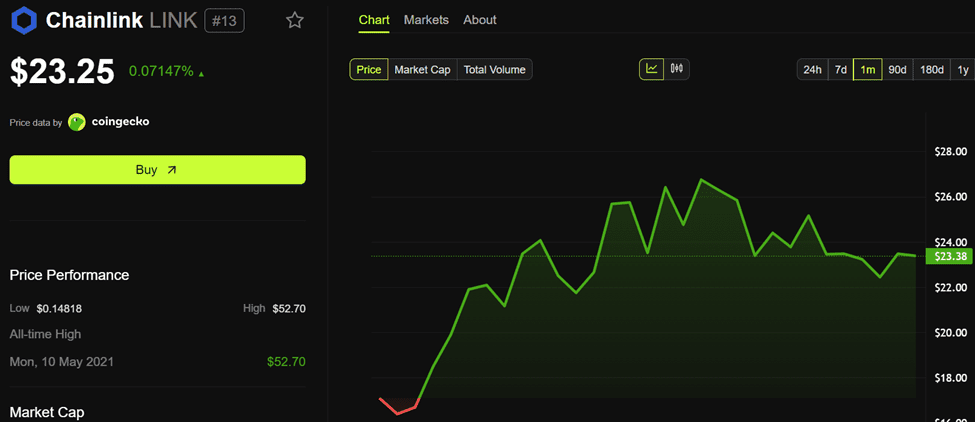Screen dimensions: 975x422
Task: Switch to the About tab
Action: click(480, 20)
